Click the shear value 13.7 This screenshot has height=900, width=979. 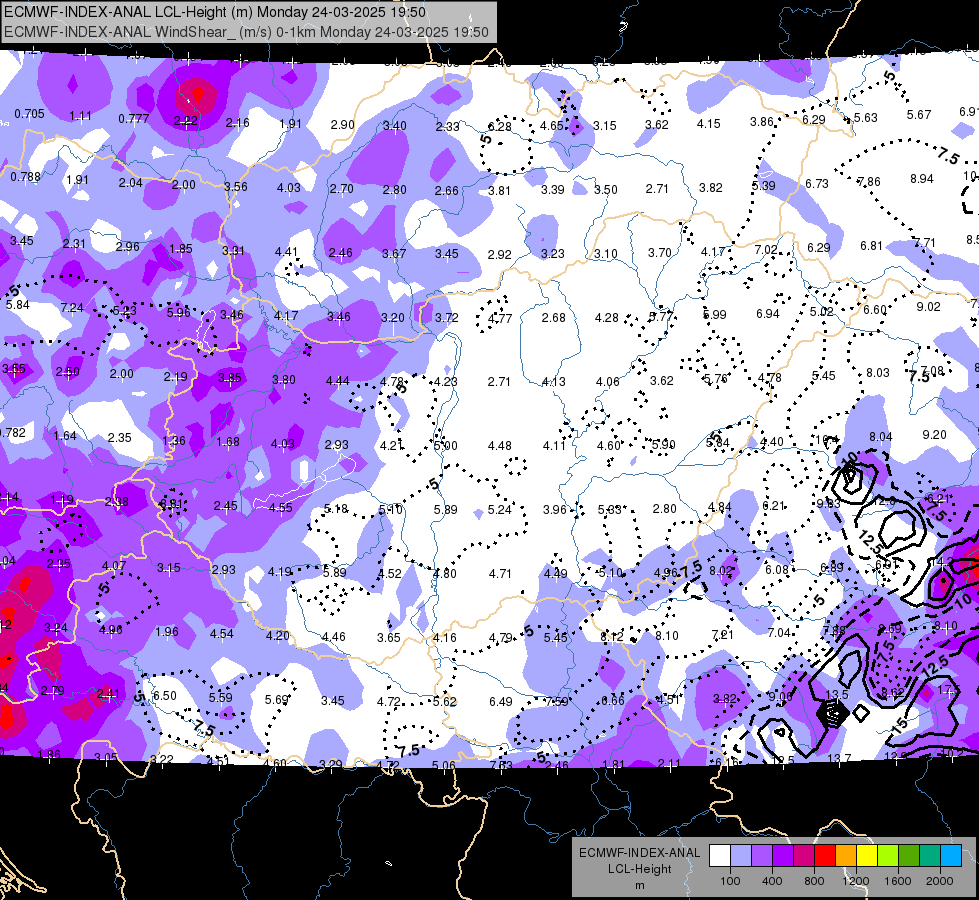(x=839, y=758)
